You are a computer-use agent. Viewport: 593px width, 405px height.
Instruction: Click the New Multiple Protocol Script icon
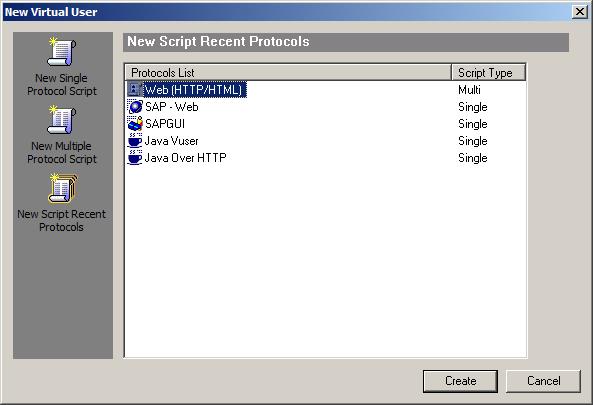coord(62,120)
